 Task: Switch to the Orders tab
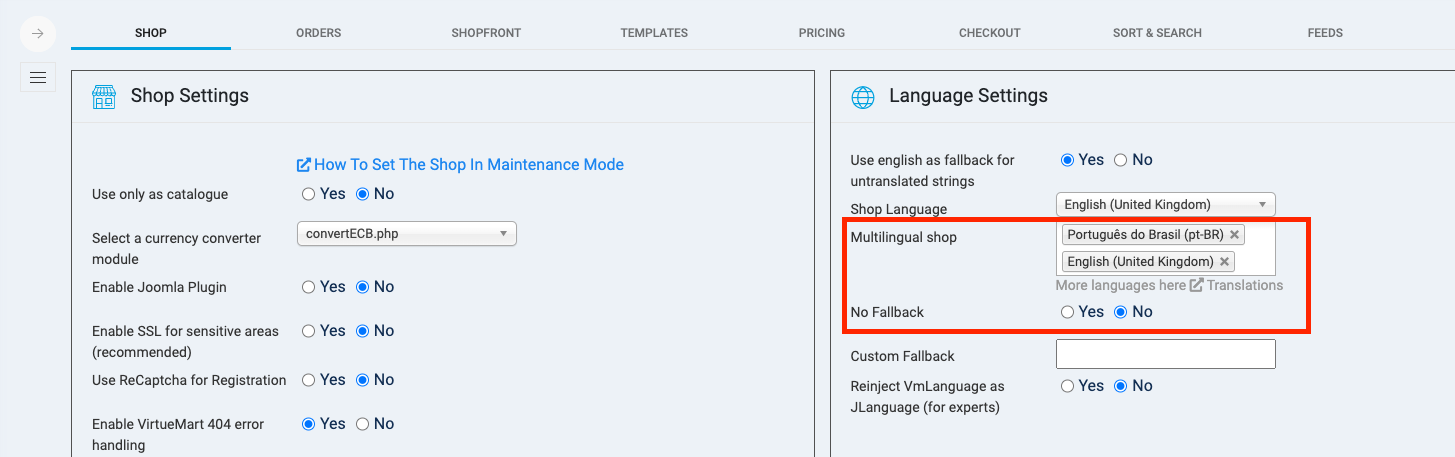point(318,33)
